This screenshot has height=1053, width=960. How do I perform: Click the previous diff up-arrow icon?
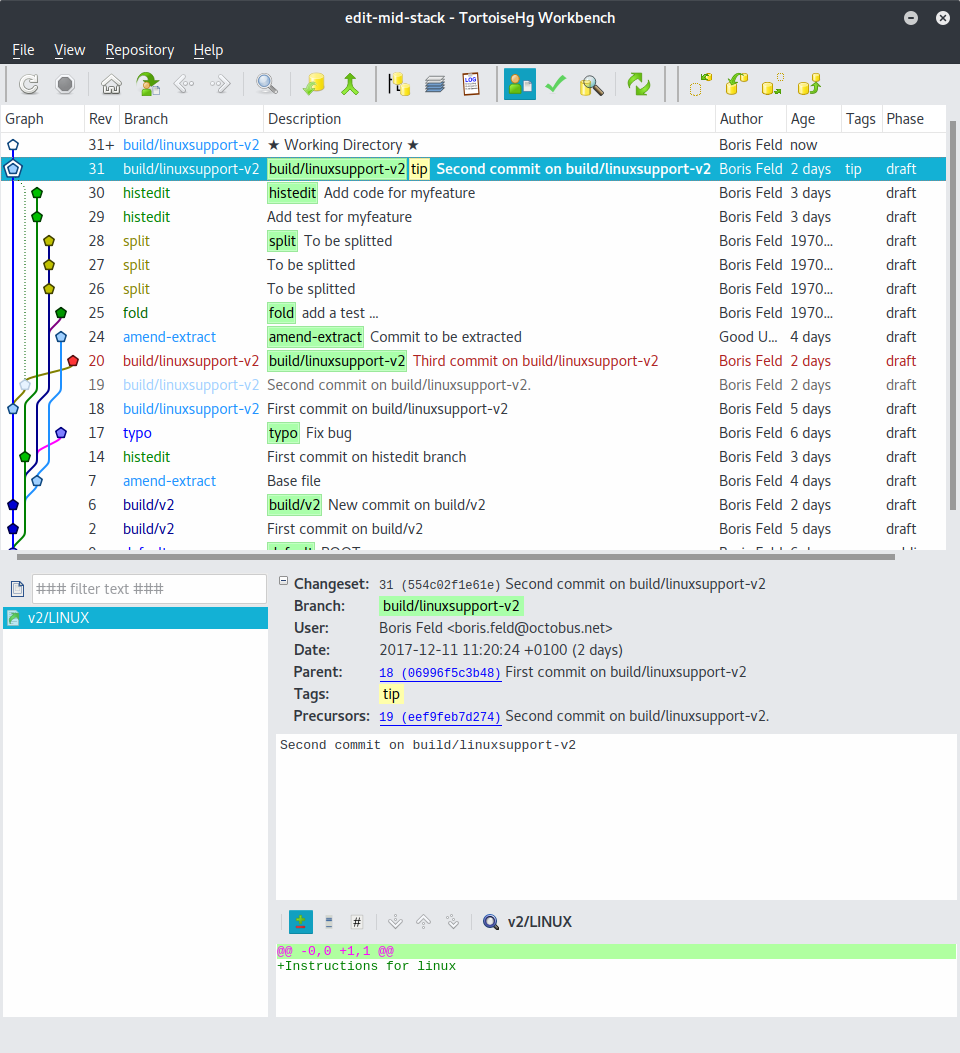pos(424,922)
